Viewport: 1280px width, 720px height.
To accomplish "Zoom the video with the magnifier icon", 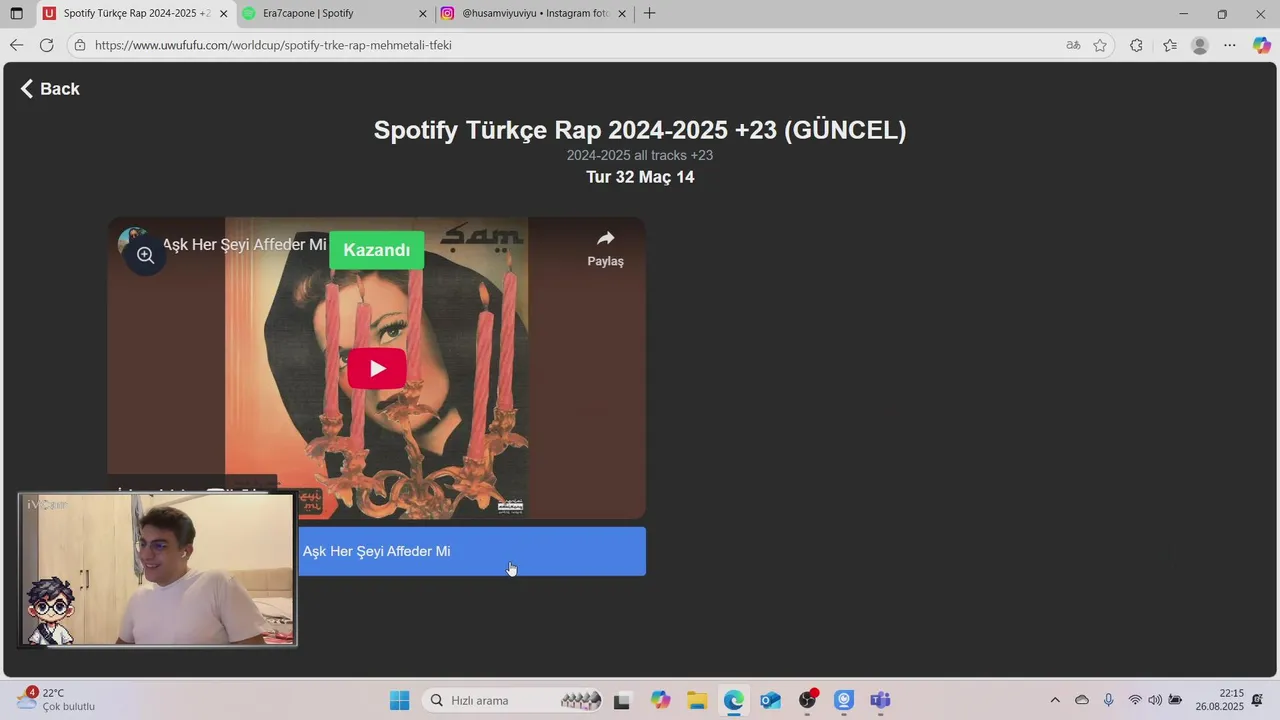I will coord(145,255).
